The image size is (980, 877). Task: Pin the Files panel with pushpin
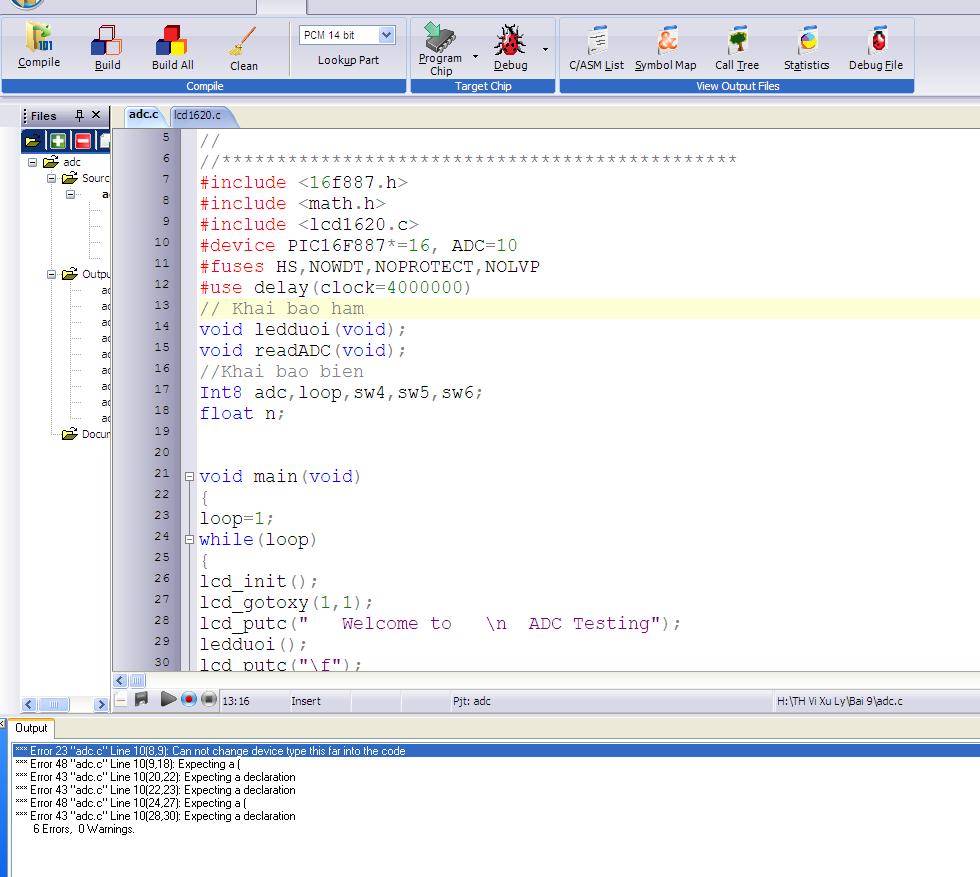point(79,115)
